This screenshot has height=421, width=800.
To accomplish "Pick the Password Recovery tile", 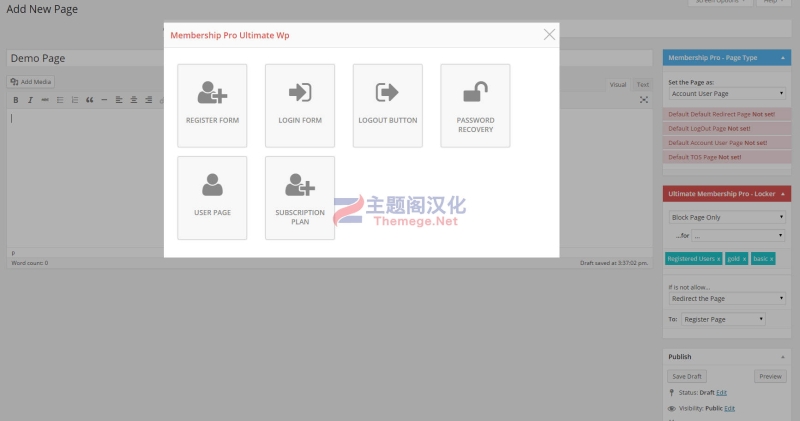I will (x=476, y=106).
